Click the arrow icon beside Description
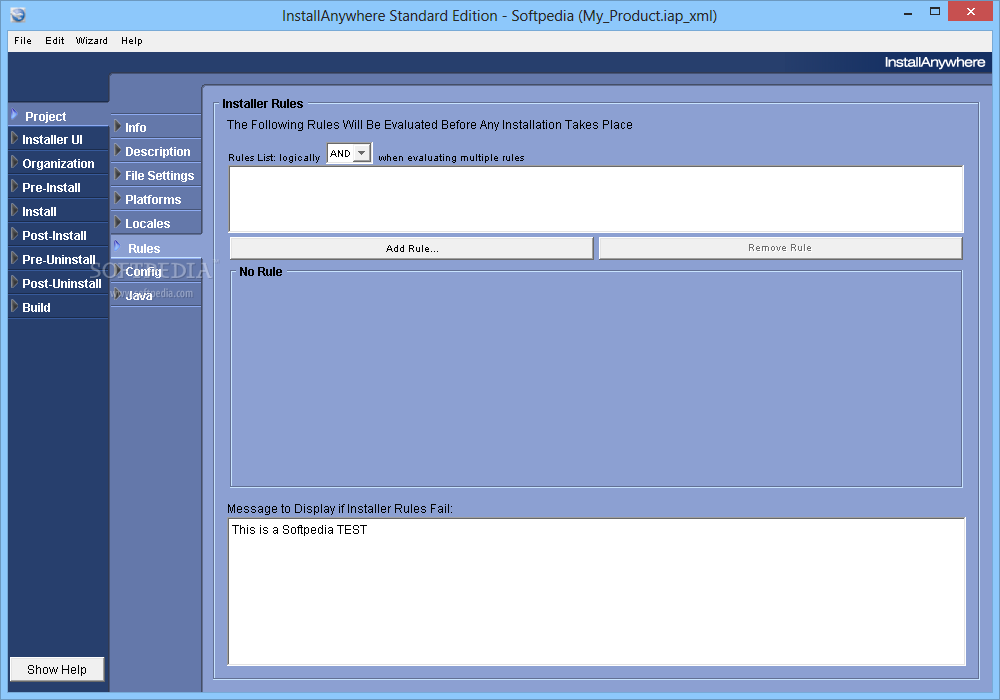Viewport: 1000px width, 700px height. click(x=117, y=150)
